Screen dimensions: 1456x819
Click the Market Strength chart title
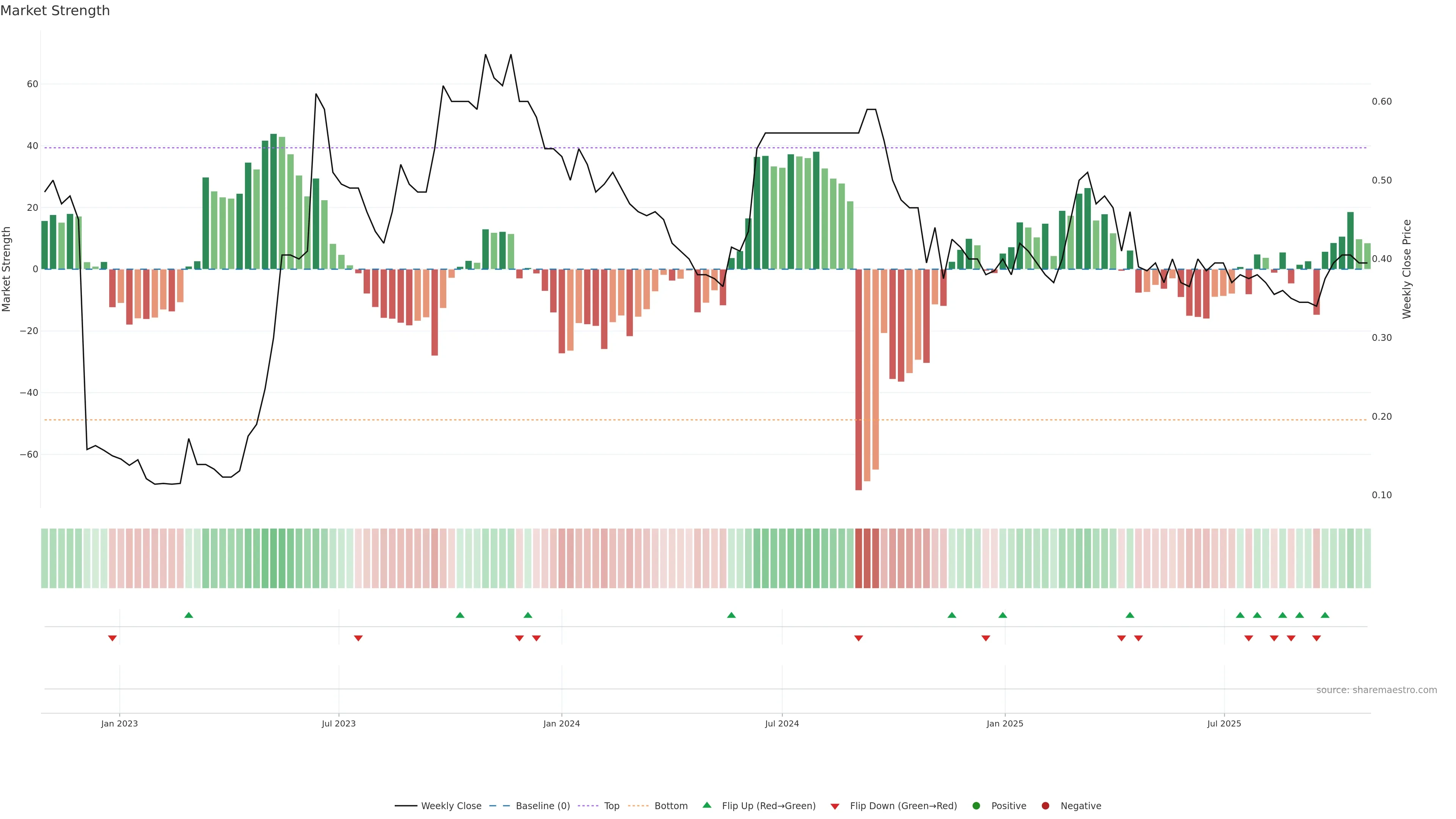click(x=55, y=11)
